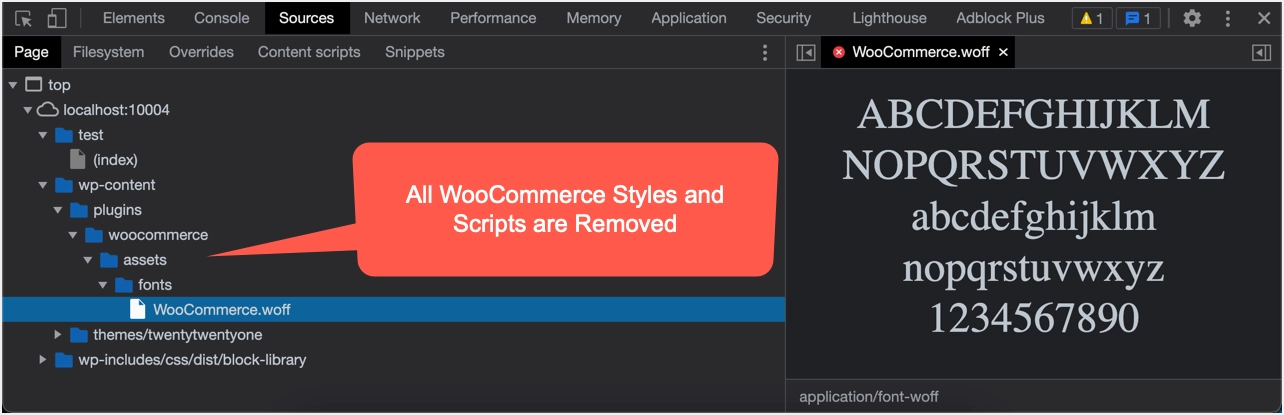
Task: Collapse the localhost:10004 node
Action: coord(28,110)
